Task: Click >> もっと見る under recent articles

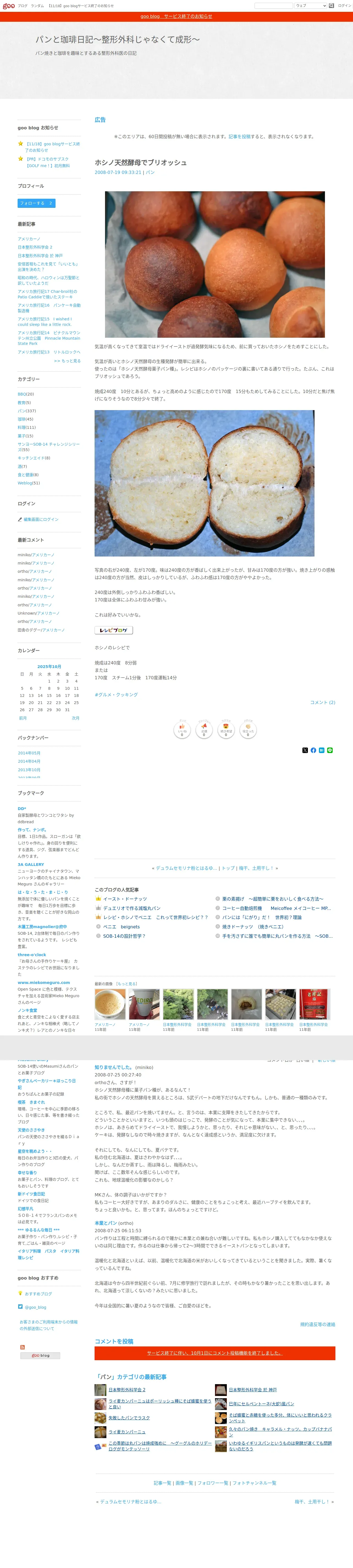Action: tap(67, 360)
